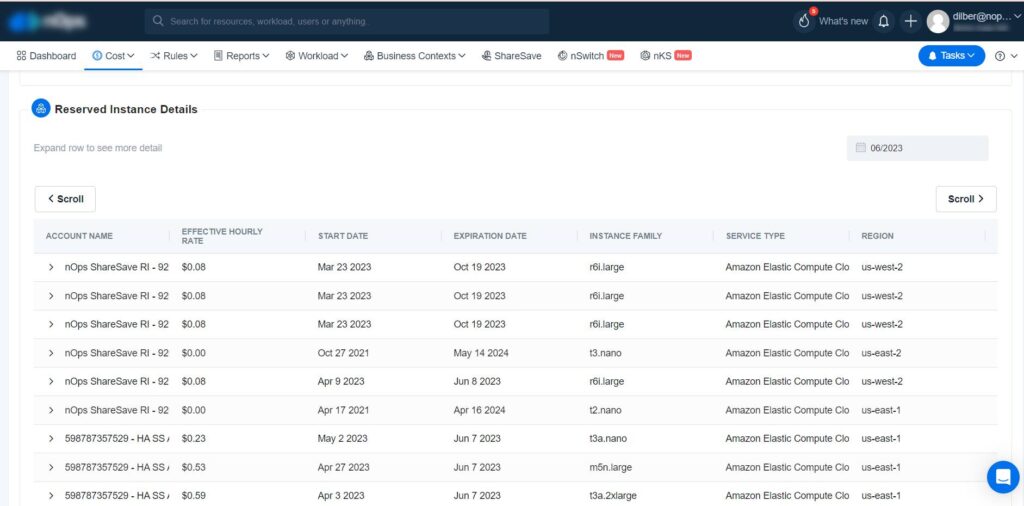Click the calendar icon in date field

[860, 148]
